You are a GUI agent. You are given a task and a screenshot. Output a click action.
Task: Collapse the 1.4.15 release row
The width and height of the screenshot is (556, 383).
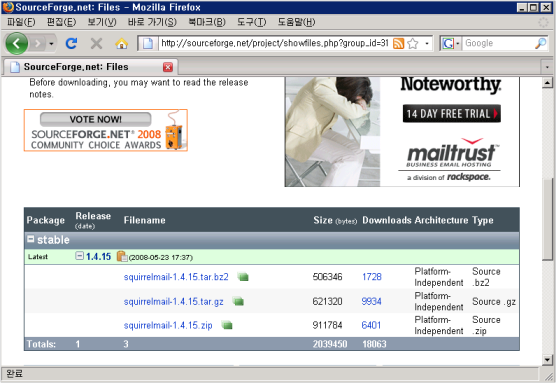coord(79,256)
